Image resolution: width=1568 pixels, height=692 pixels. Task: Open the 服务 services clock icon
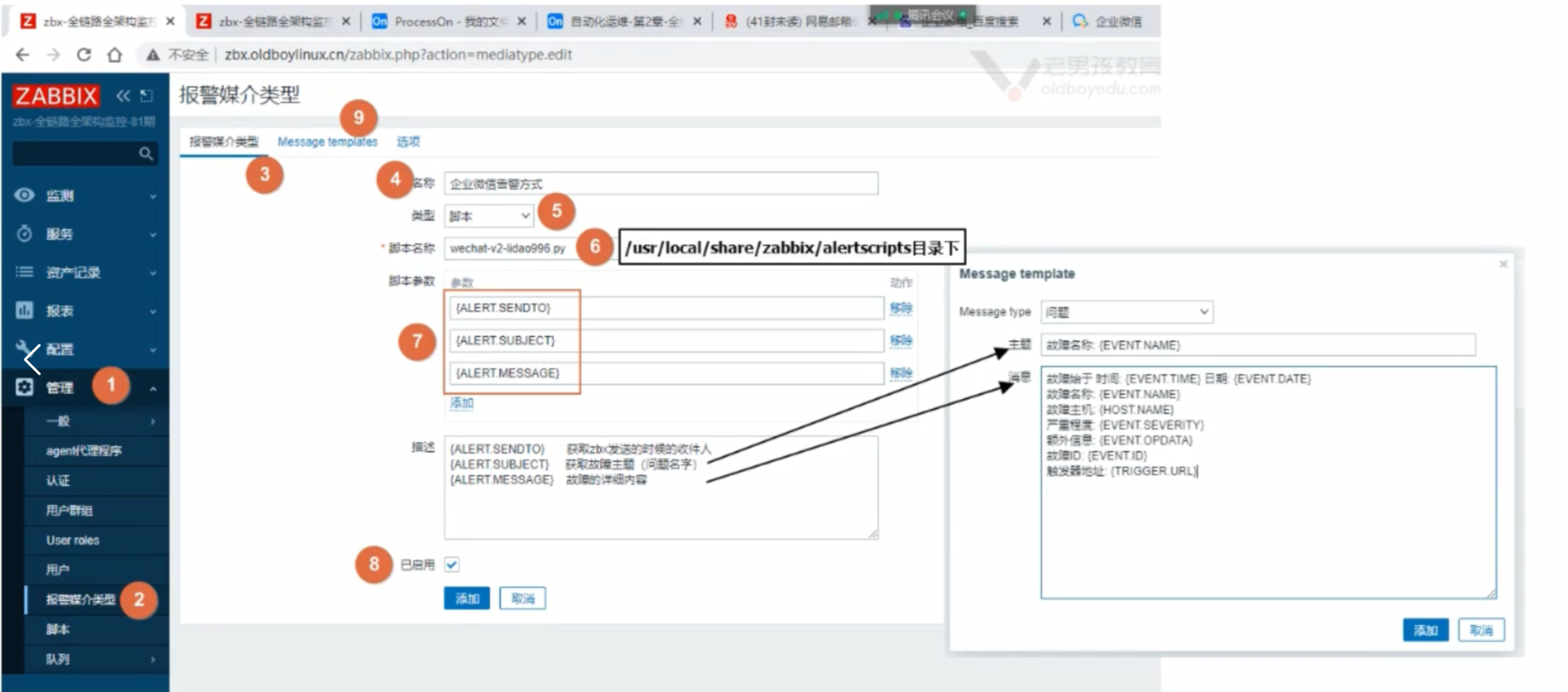(25, 234)
